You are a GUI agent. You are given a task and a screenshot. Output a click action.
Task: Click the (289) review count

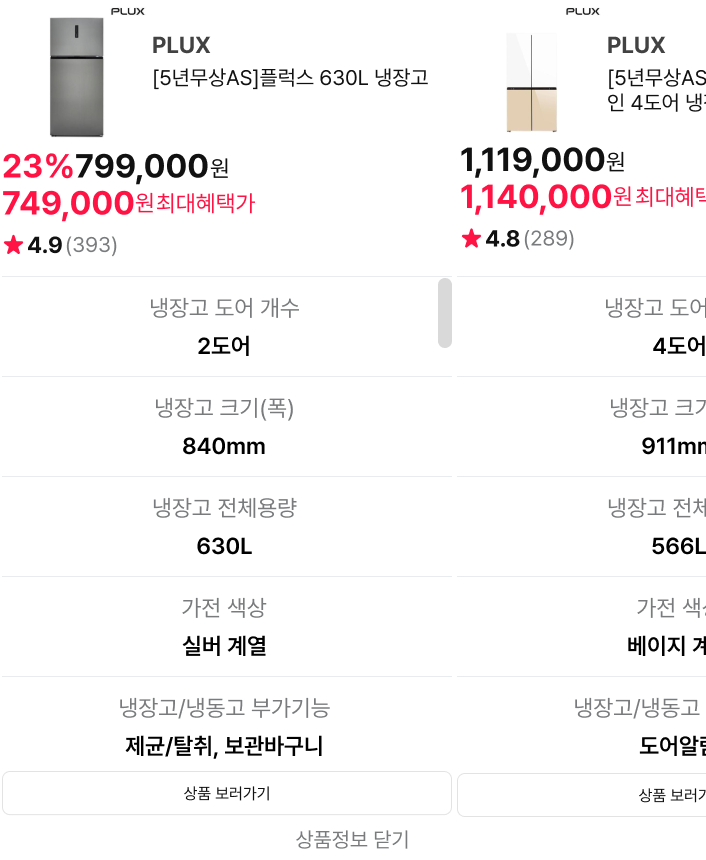550,239
